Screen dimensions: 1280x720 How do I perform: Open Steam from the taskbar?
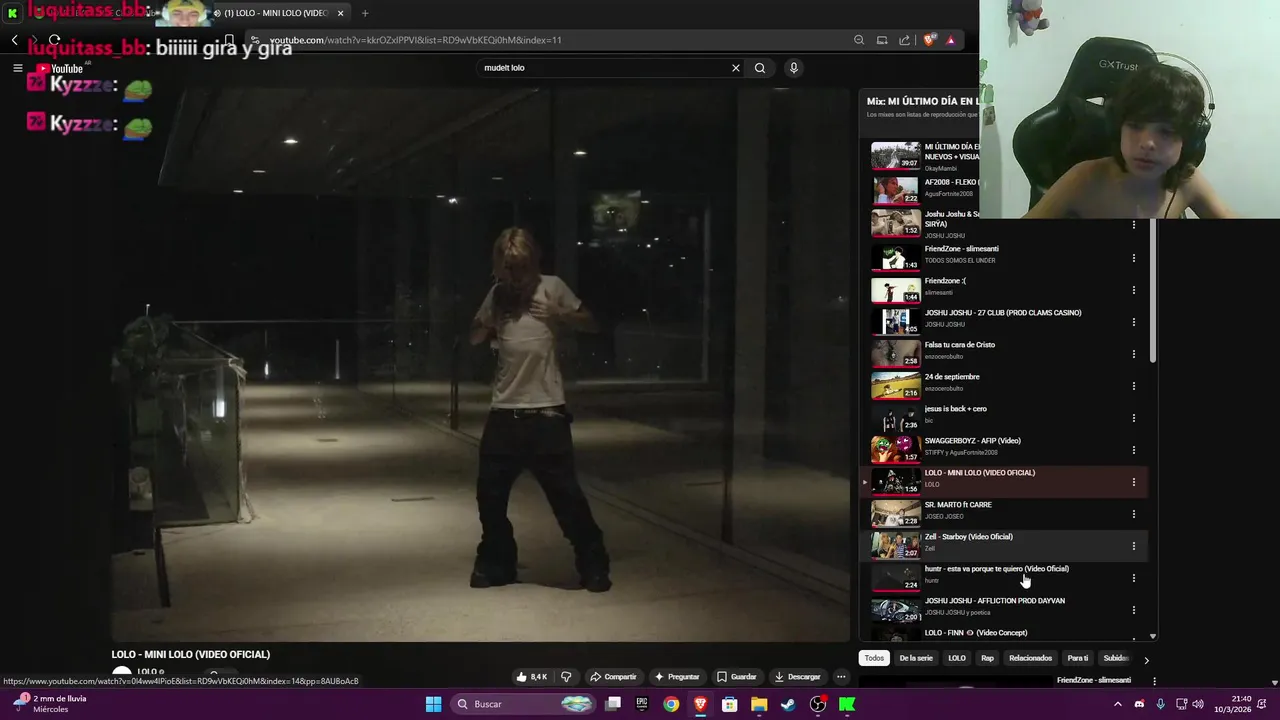[788, 704]
